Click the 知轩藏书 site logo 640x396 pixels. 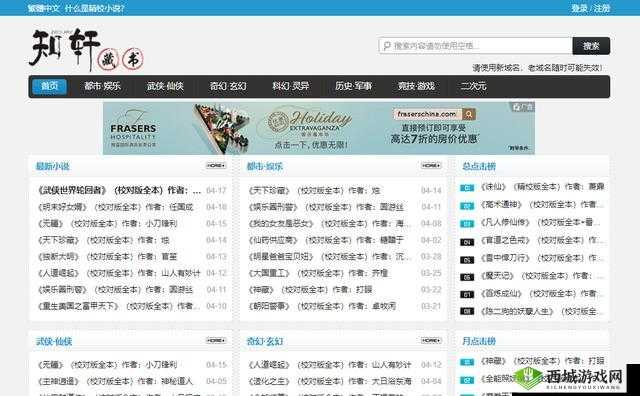point(86,50)
